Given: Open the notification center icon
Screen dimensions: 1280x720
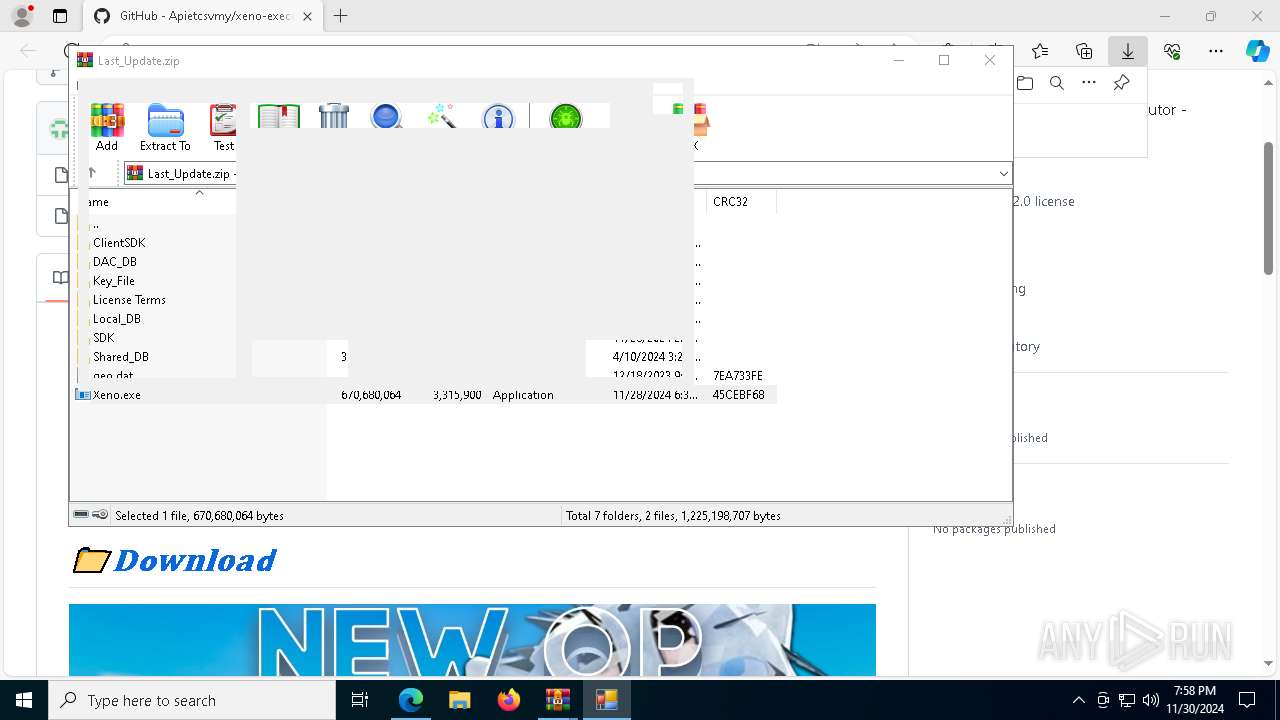Looking at the screenshot, I should pyautogui.click(x=1247, y=700).
